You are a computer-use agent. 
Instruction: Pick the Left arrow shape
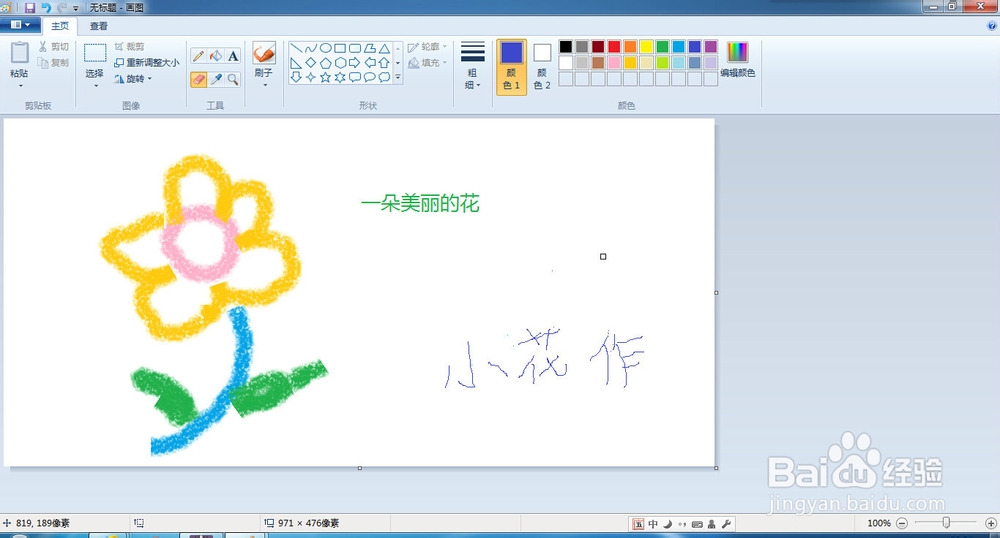[369, 63]
